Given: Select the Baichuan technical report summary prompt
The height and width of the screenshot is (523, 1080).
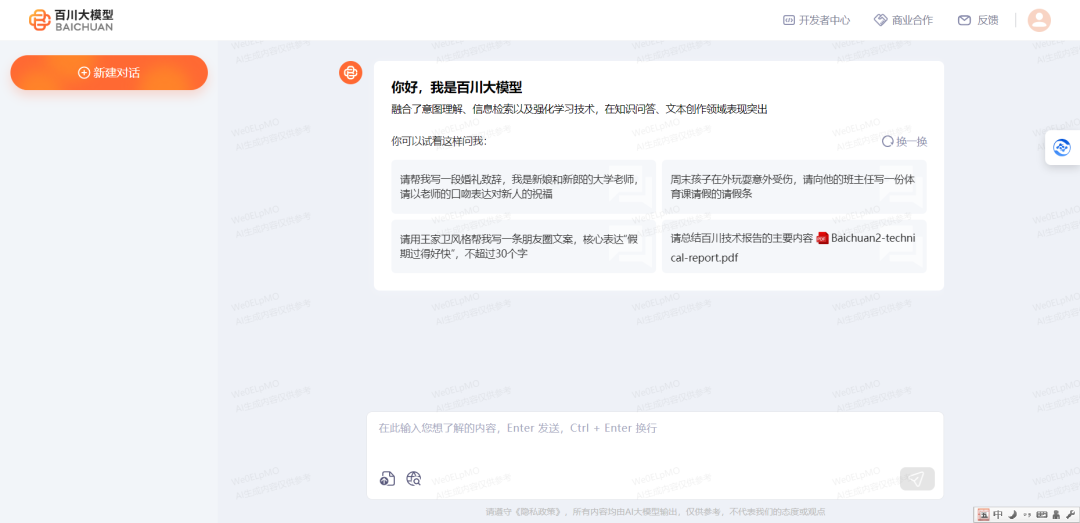Looking at the screenshot, I should click(794, 246).
